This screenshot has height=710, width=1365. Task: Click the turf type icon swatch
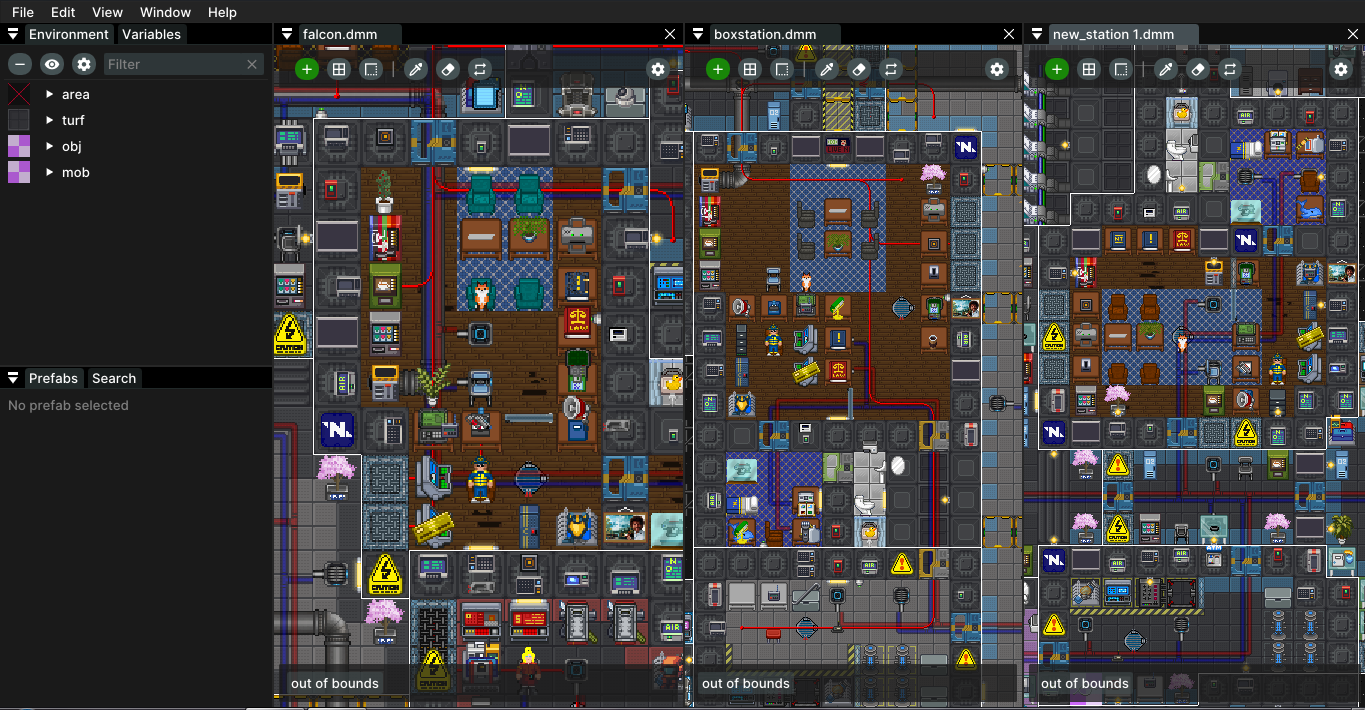tap(19, 120)
